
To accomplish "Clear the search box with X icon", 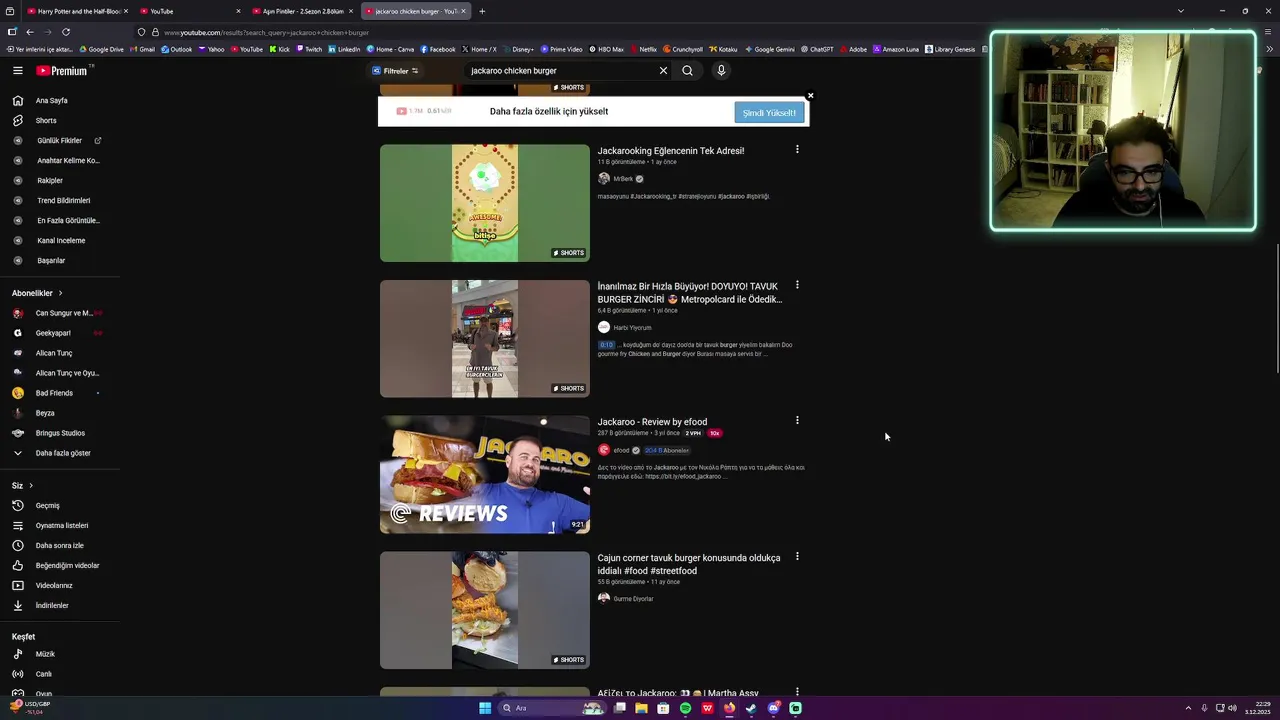I will coord(663,71).
